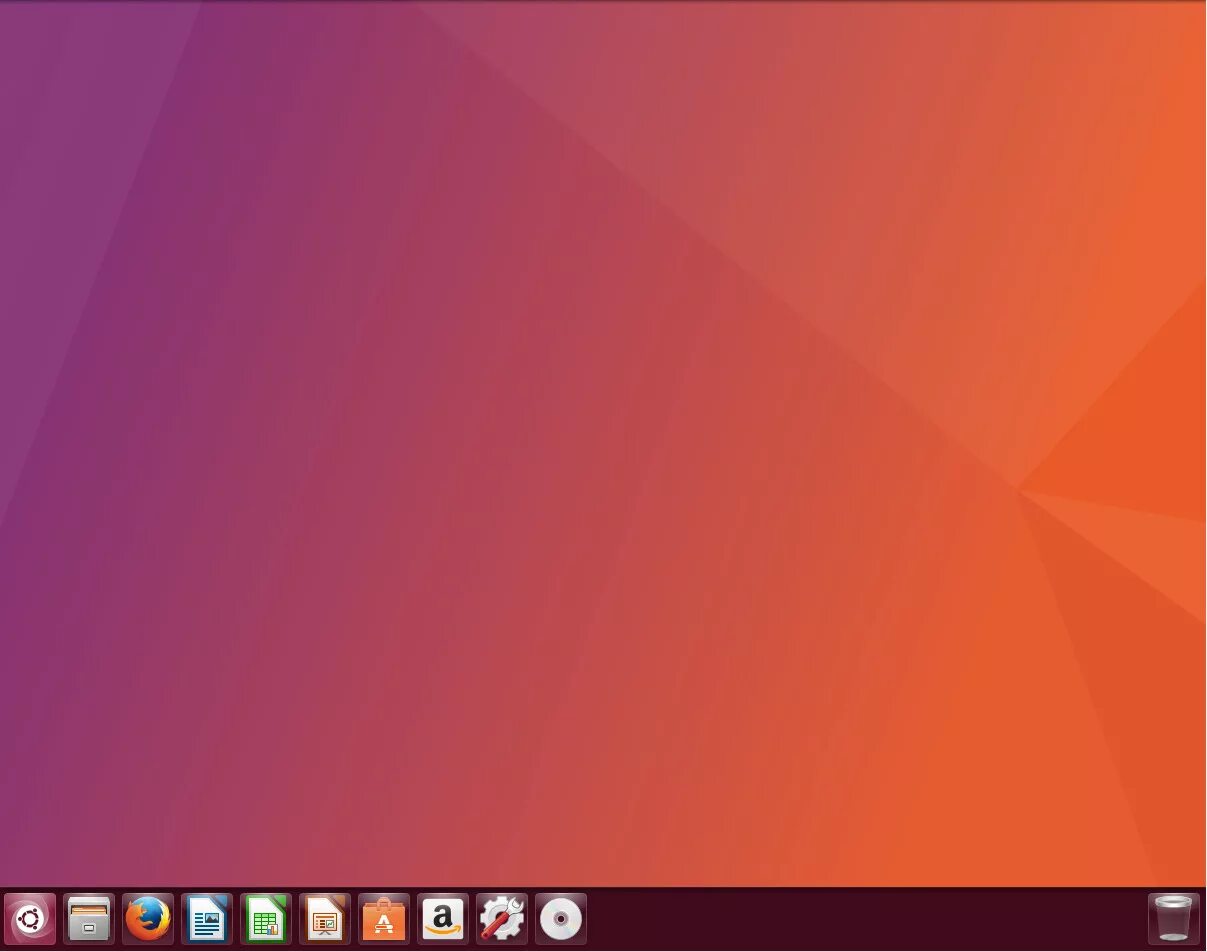The height and width of the screenshot is (952, 1207).
Task: Open the Amazon launcher icon
Action: tap(443, 918)
